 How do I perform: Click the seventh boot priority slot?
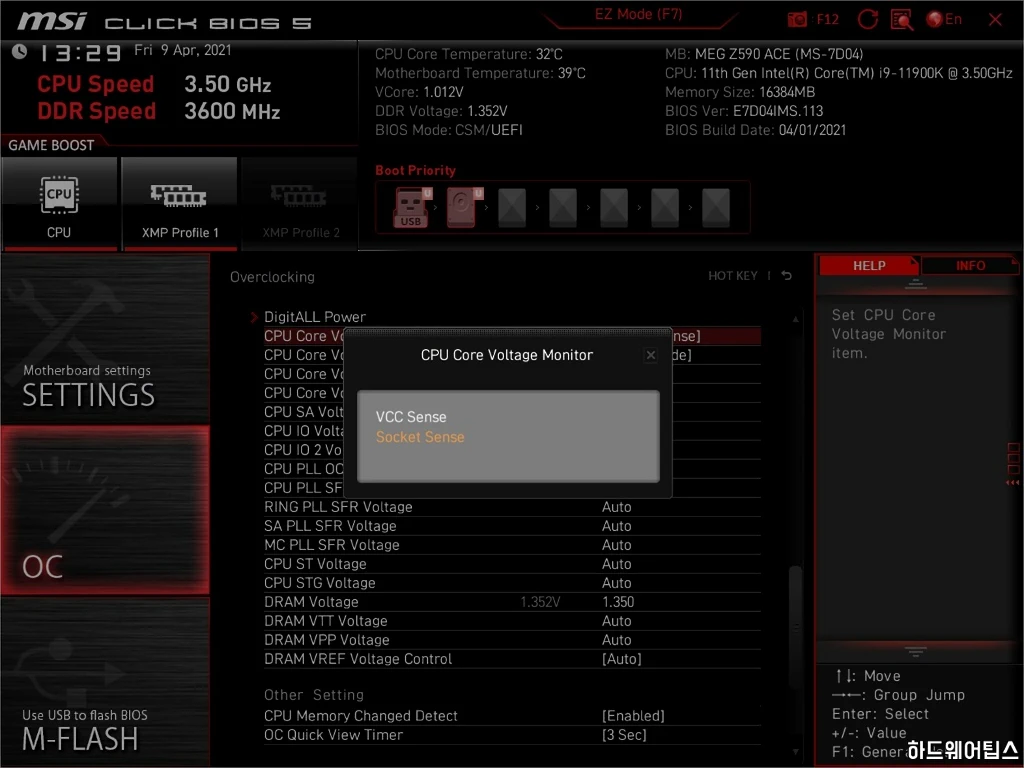(716, 208)
